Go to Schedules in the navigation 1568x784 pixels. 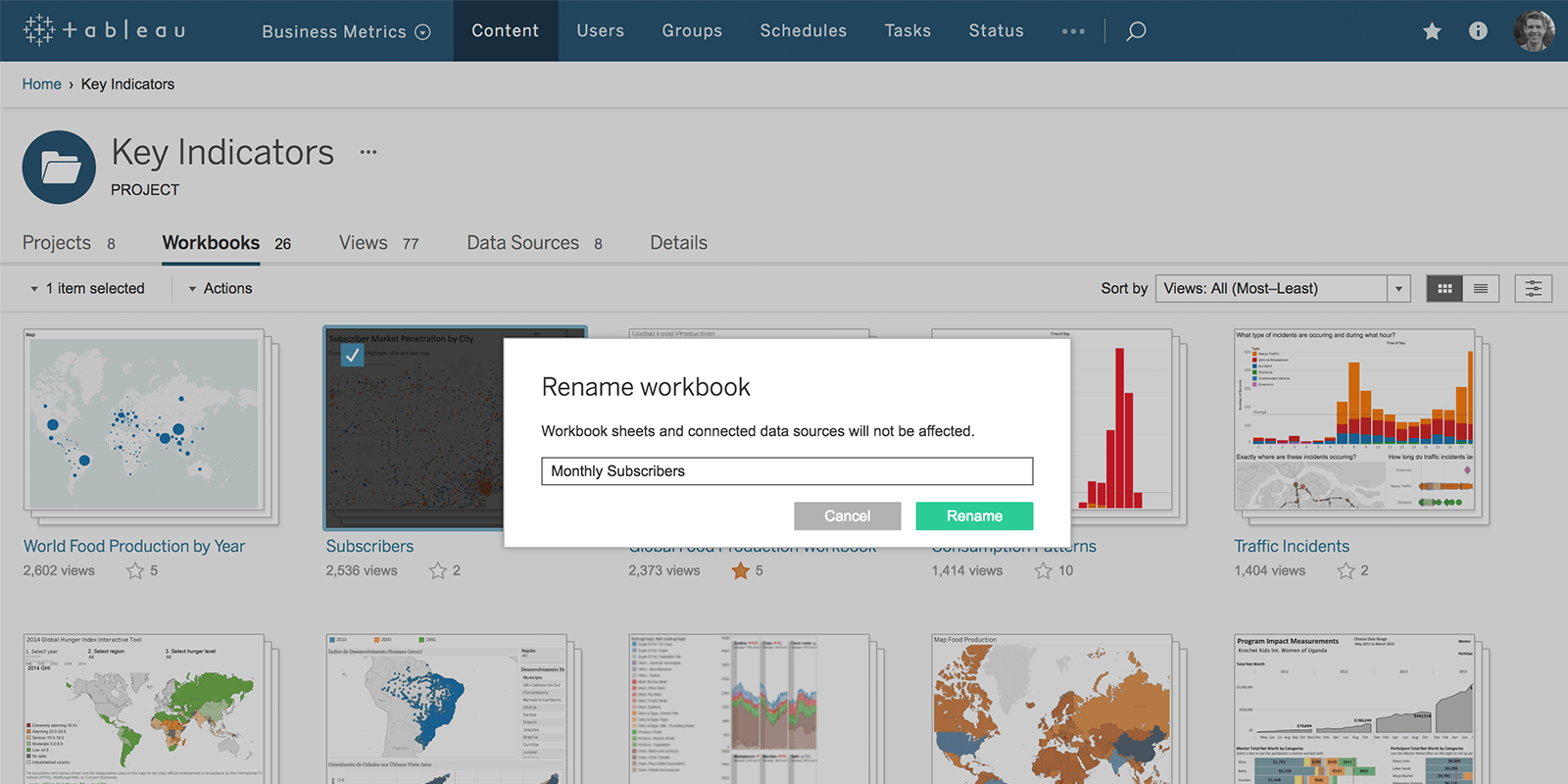[804, 30]
